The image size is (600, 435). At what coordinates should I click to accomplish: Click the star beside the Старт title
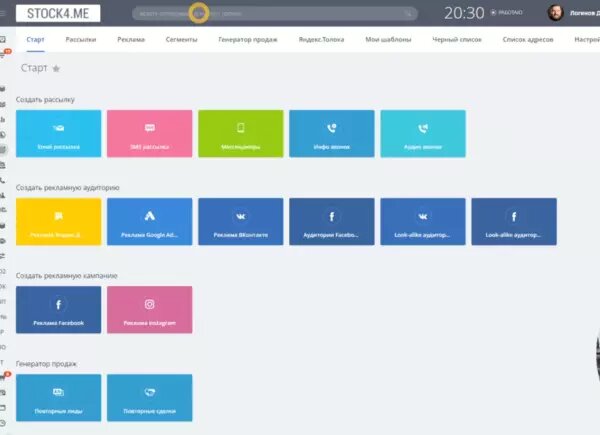coord(56,68)
